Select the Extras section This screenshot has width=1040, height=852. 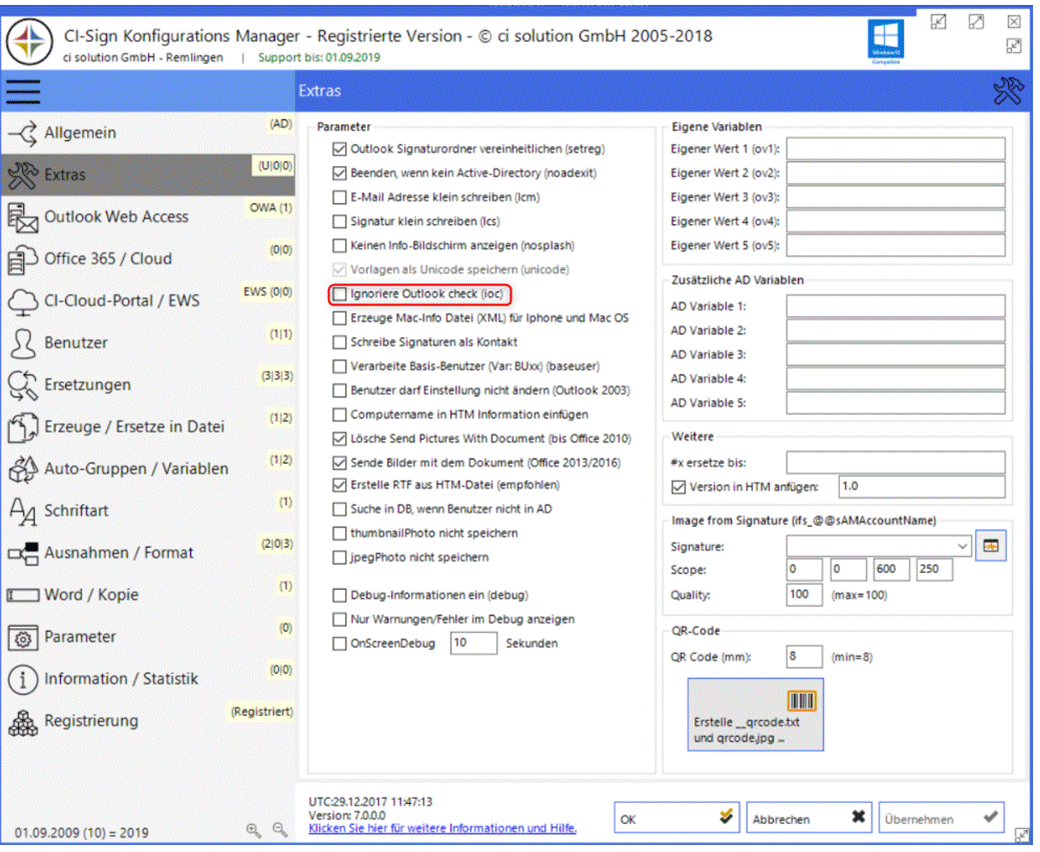coord(22,174)
